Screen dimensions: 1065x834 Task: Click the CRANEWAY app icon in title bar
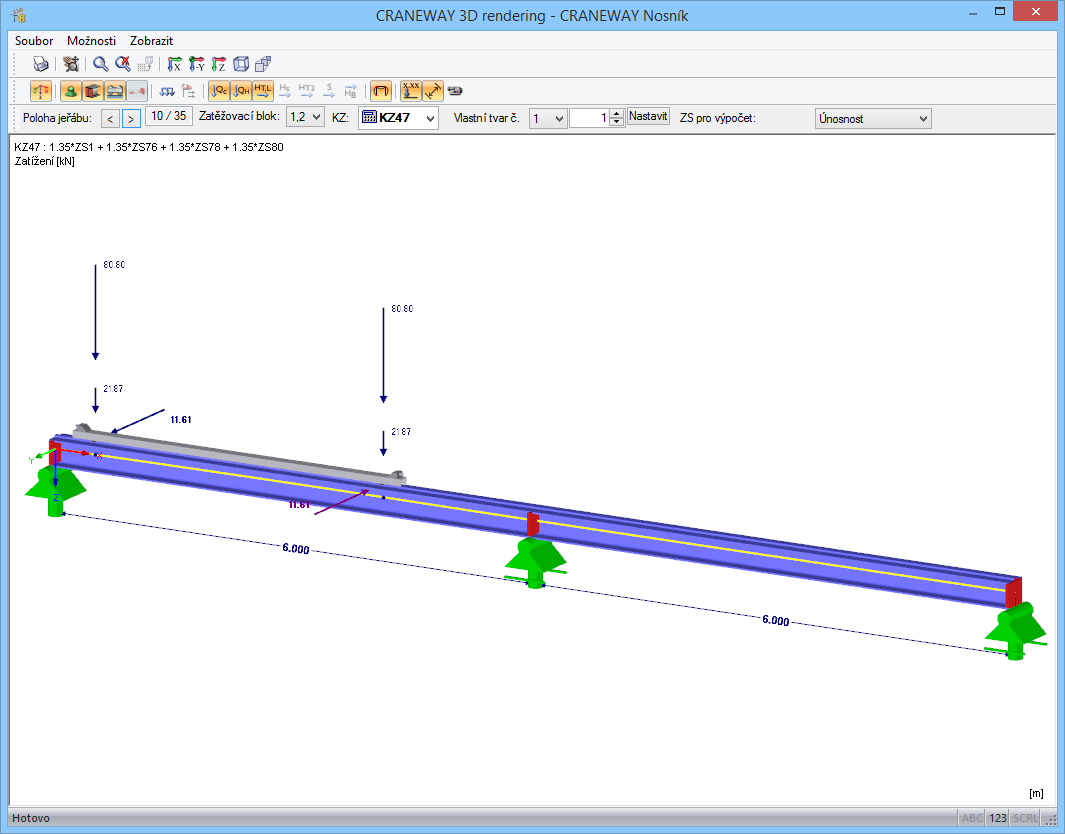[20, 15]
